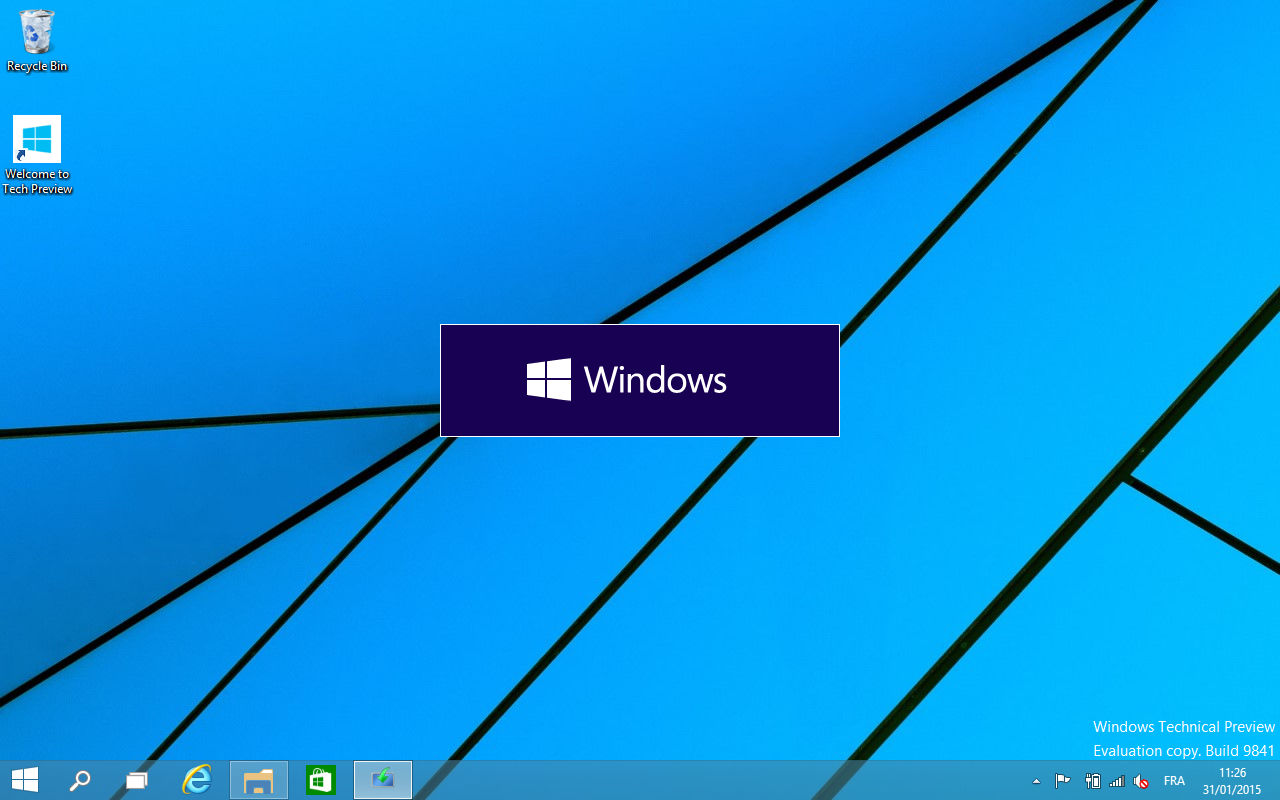Click the Windows splash banner

640,380
